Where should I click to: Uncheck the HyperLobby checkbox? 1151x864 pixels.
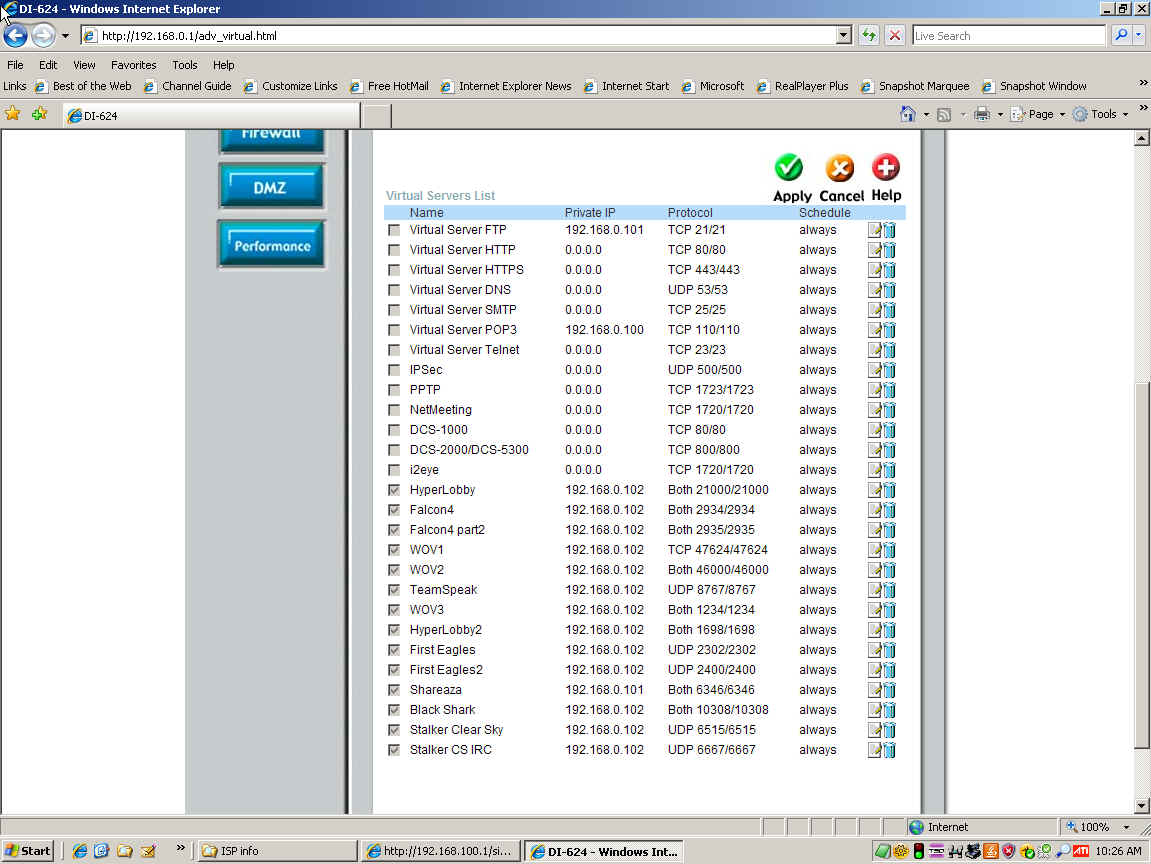[x=394, y=490]
